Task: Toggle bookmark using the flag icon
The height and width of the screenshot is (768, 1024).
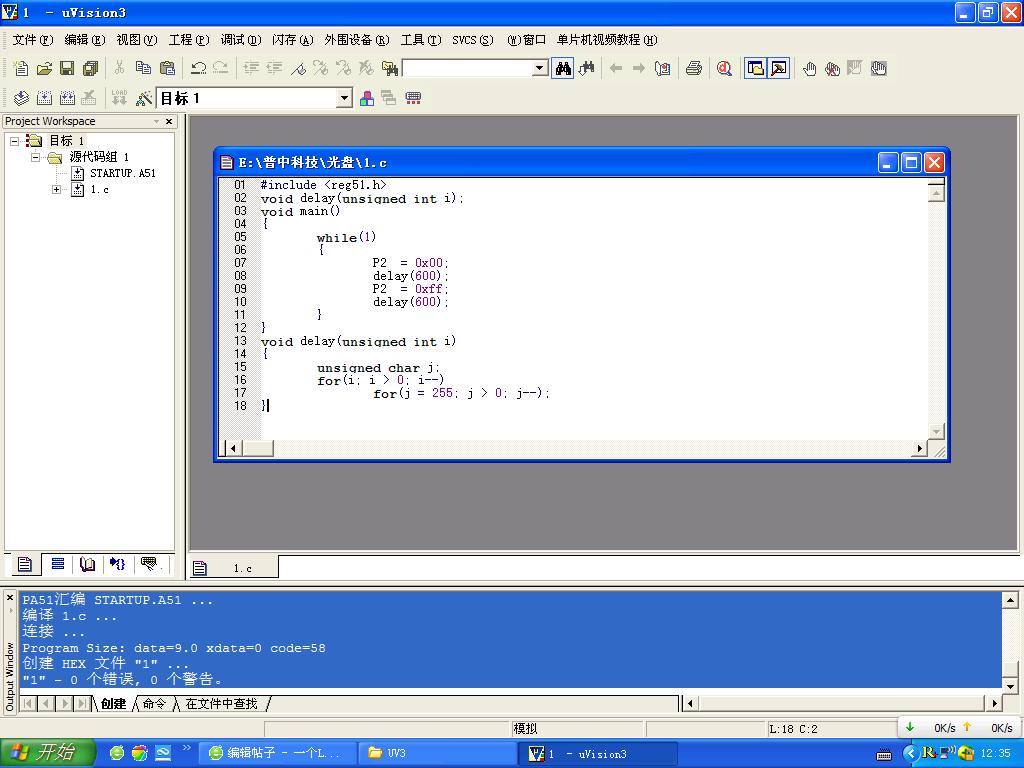Action: coord(298,68)
